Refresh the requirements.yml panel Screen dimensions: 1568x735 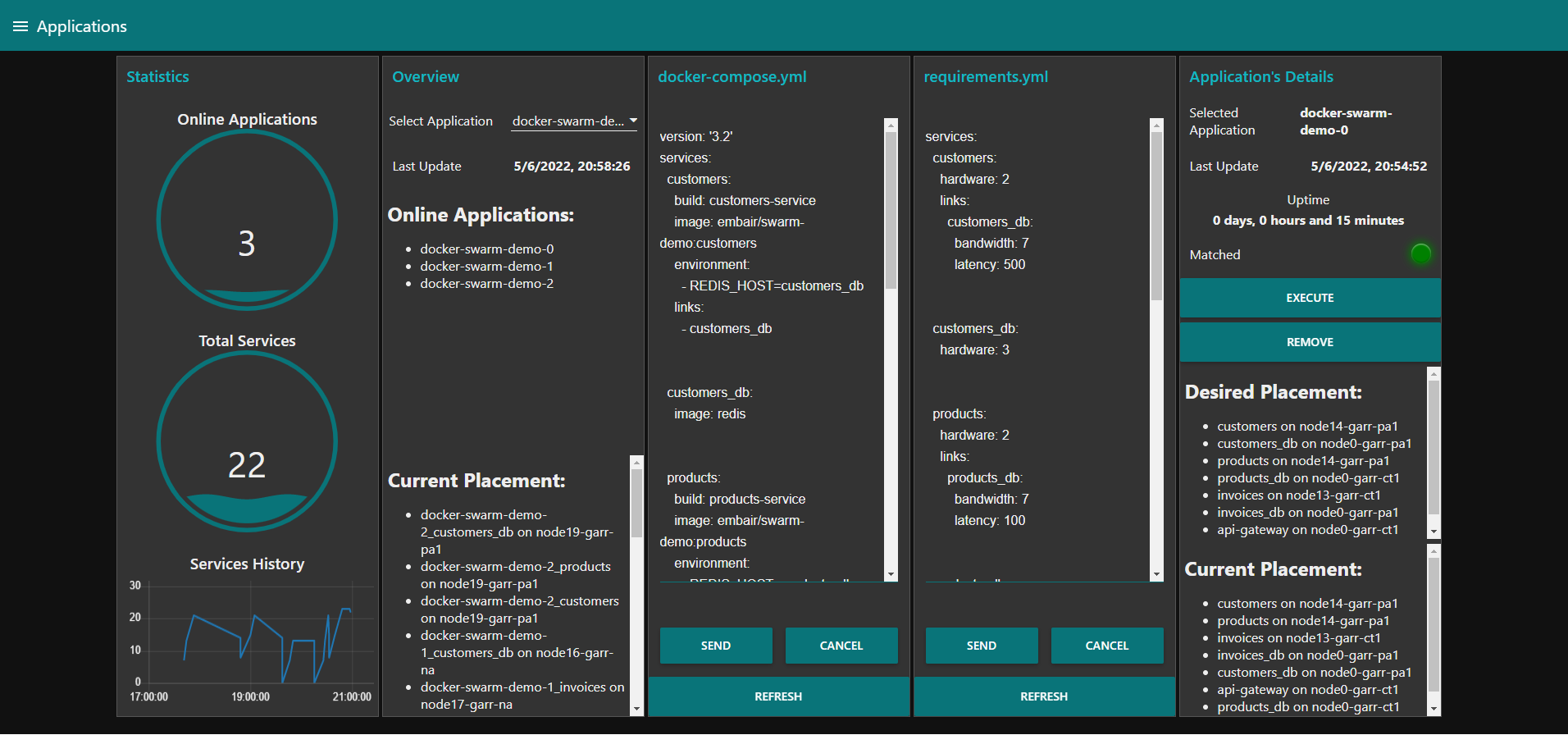(x=1044, y=696)
